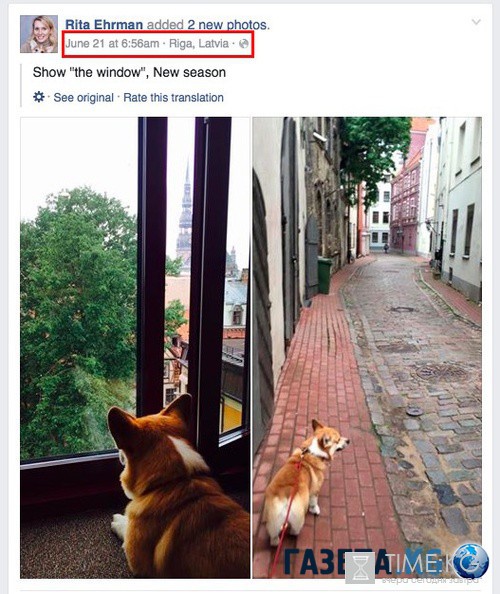
Task: Open the photo of the corgi on the street
Action: pyautogui.click(x=367, y=347)
